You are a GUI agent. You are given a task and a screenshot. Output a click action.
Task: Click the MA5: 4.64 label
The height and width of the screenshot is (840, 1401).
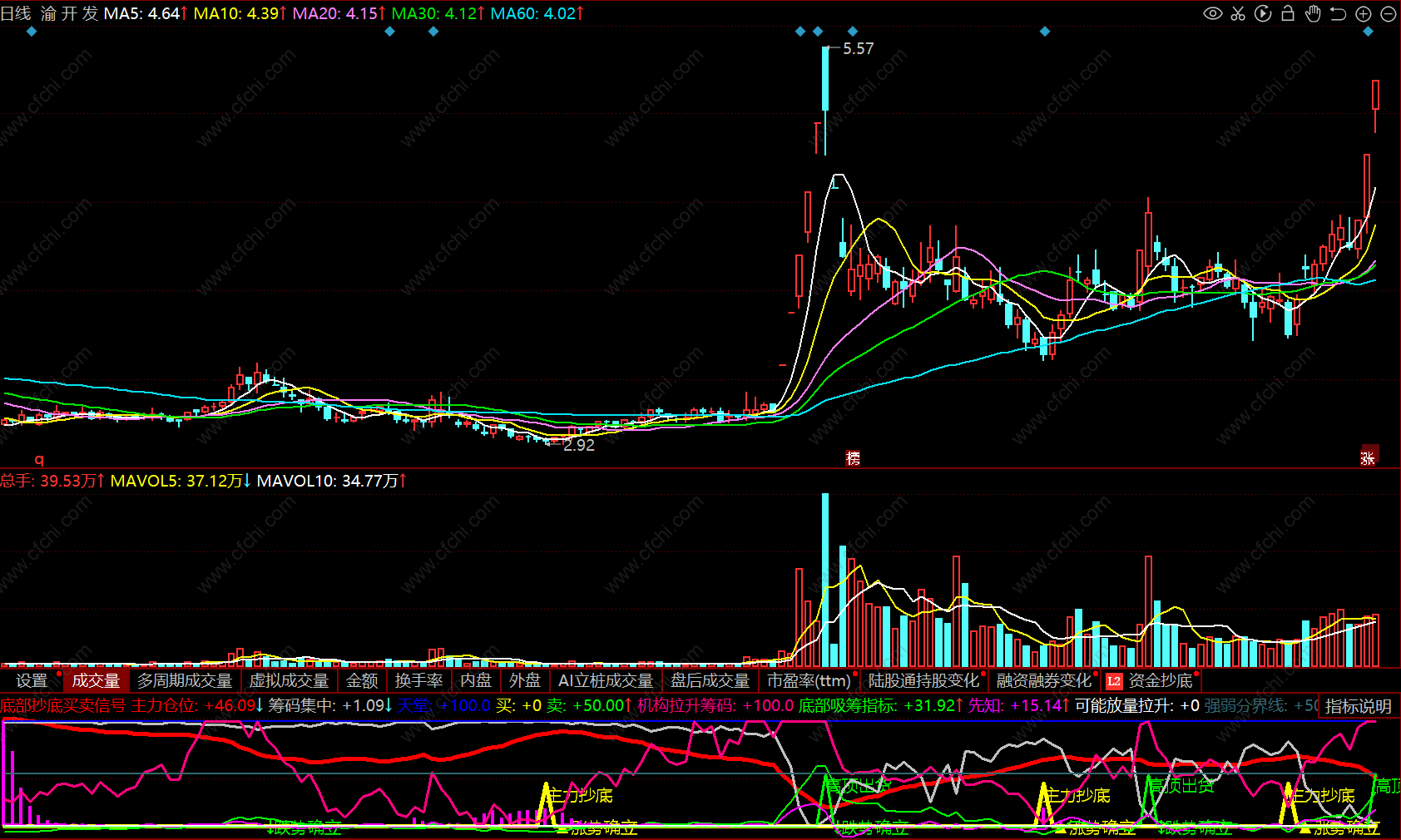[x=145, y=13]
